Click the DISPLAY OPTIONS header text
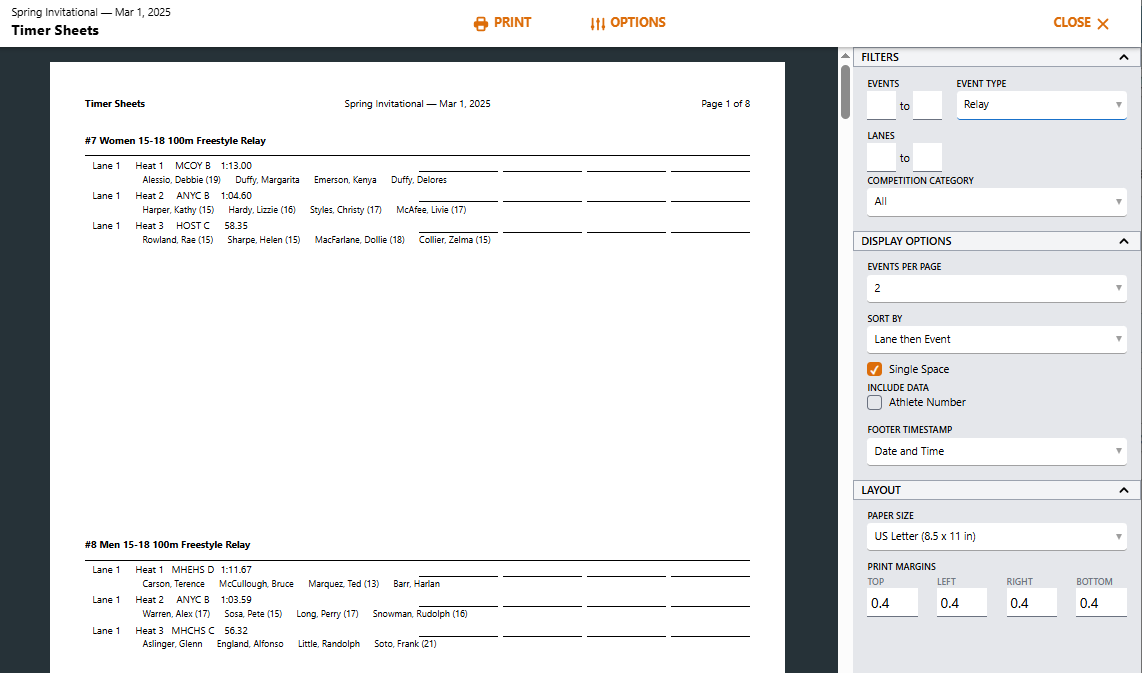1142x673 pixels. click(906, 241)
